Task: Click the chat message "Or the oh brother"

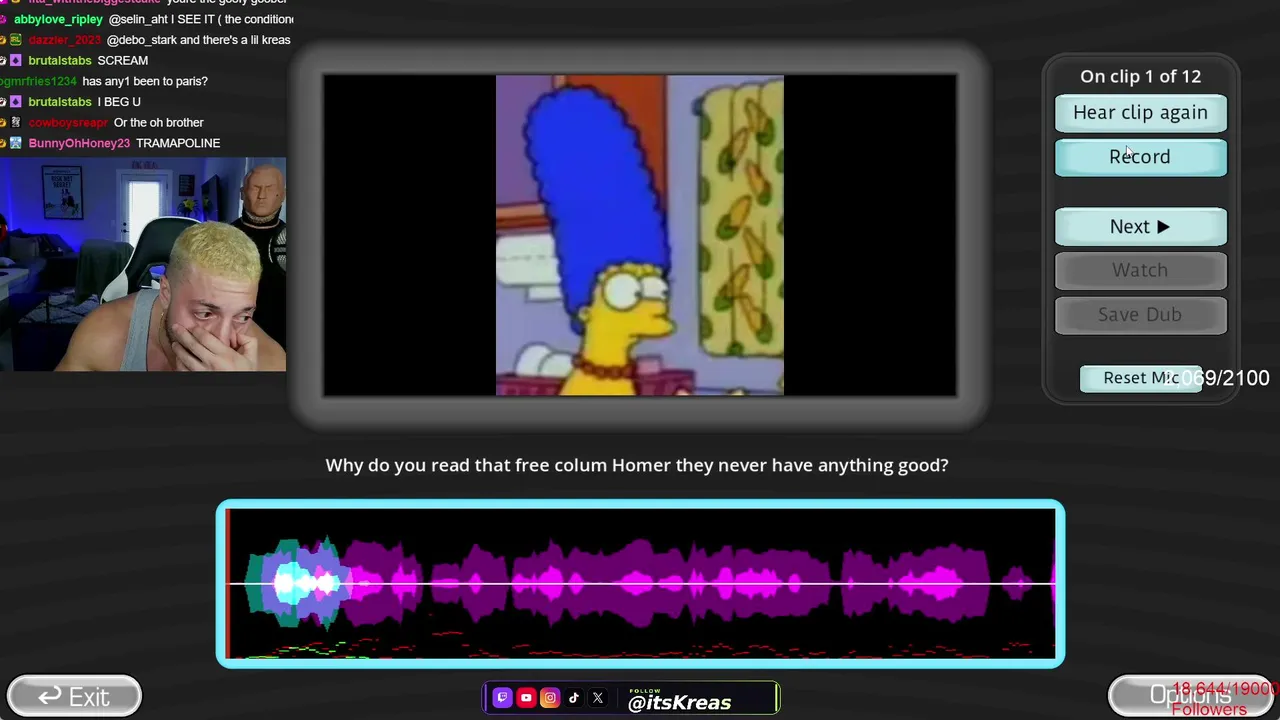Action: (x=159, y=123)
